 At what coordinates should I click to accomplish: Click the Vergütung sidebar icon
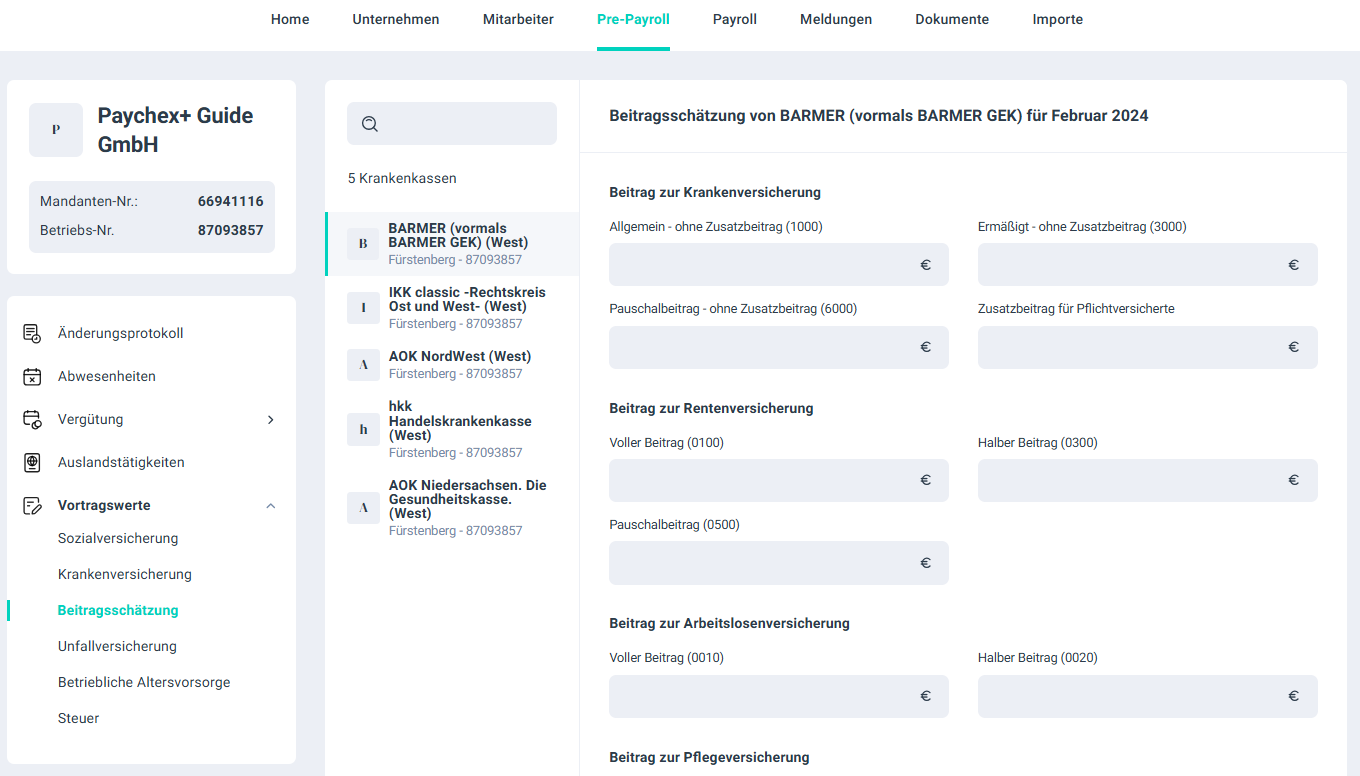[32, 419]
